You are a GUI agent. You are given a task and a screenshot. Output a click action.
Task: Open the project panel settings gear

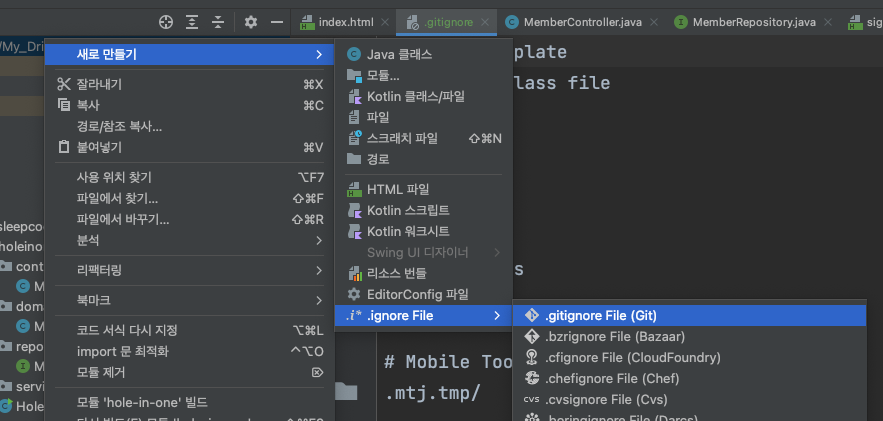click(251, 22)
